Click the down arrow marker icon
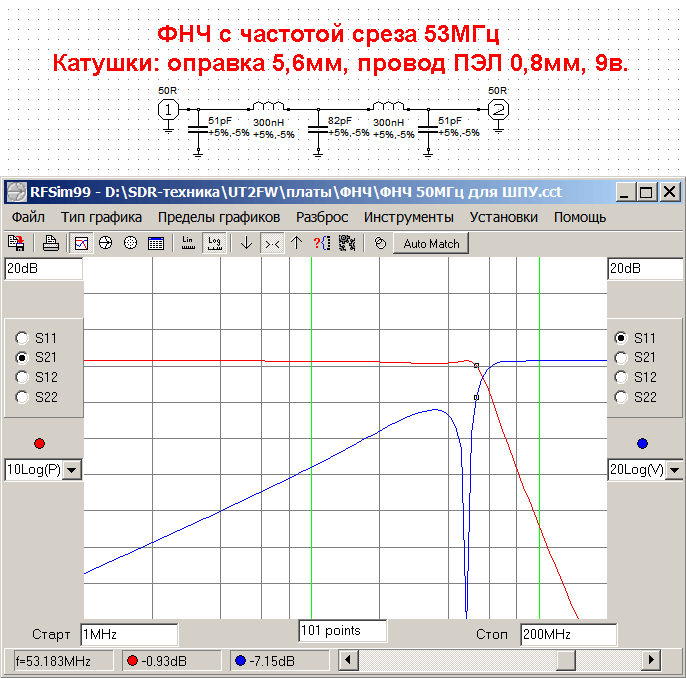Screen dimensions: 686x678 [246, 243]
